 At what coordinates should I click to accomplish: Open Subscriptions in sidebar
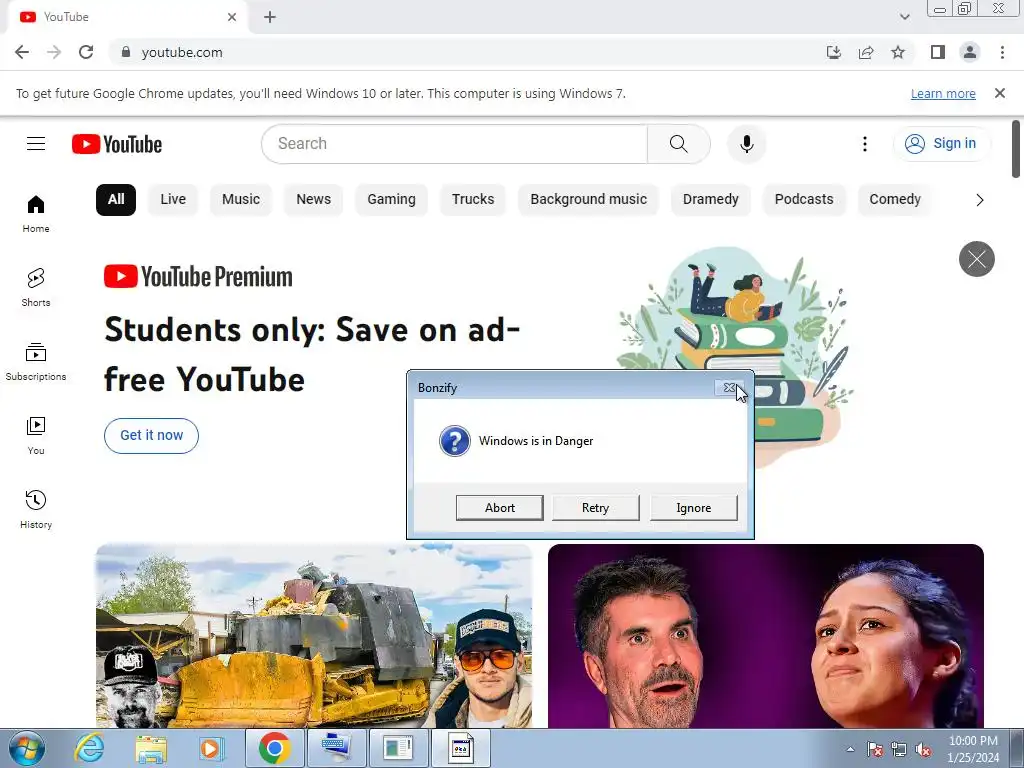click(x=36, y=362)
